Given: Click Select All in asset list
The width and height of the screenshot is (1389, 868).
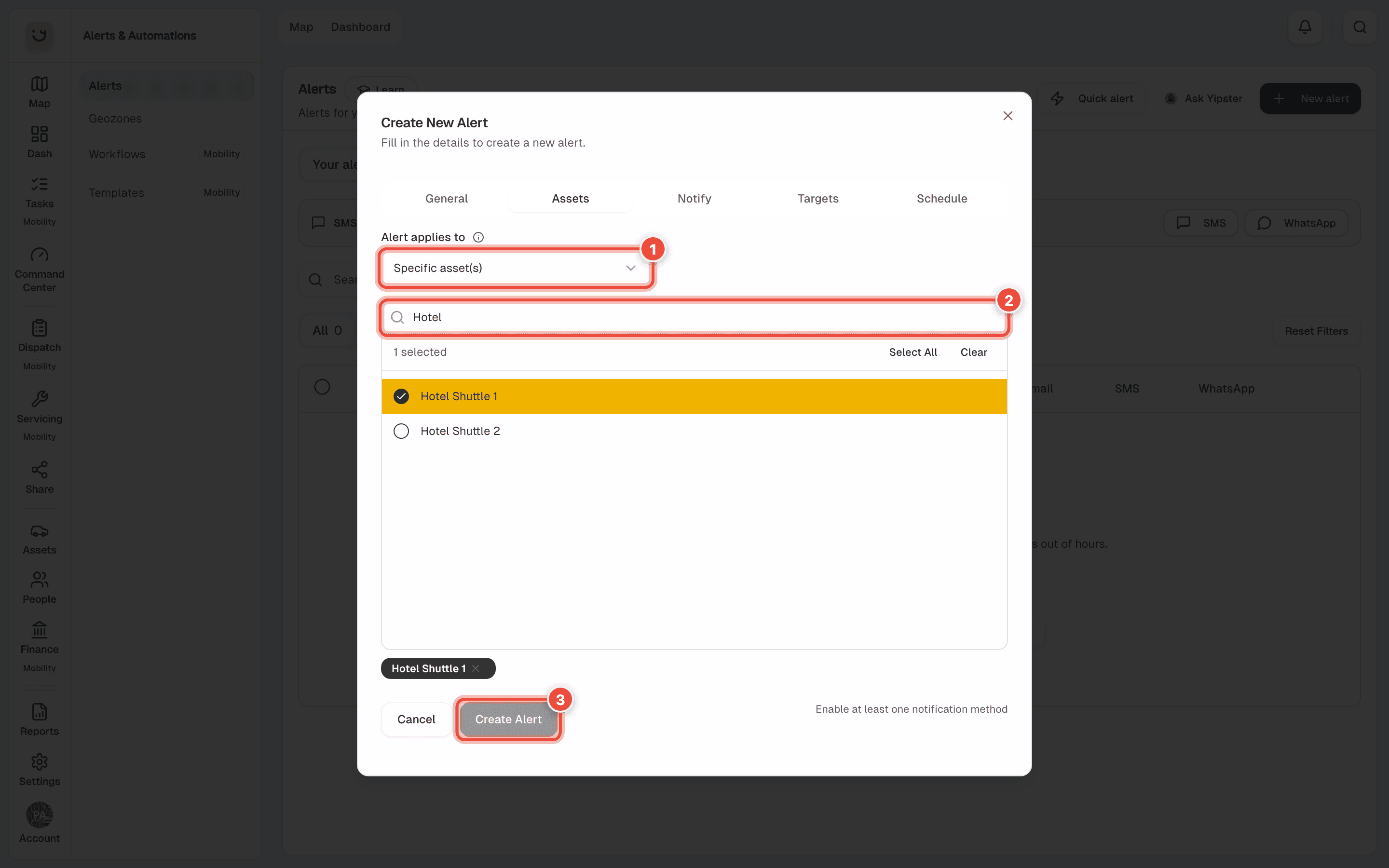Looking at the screenshot, I should click(x=912, y=352).
